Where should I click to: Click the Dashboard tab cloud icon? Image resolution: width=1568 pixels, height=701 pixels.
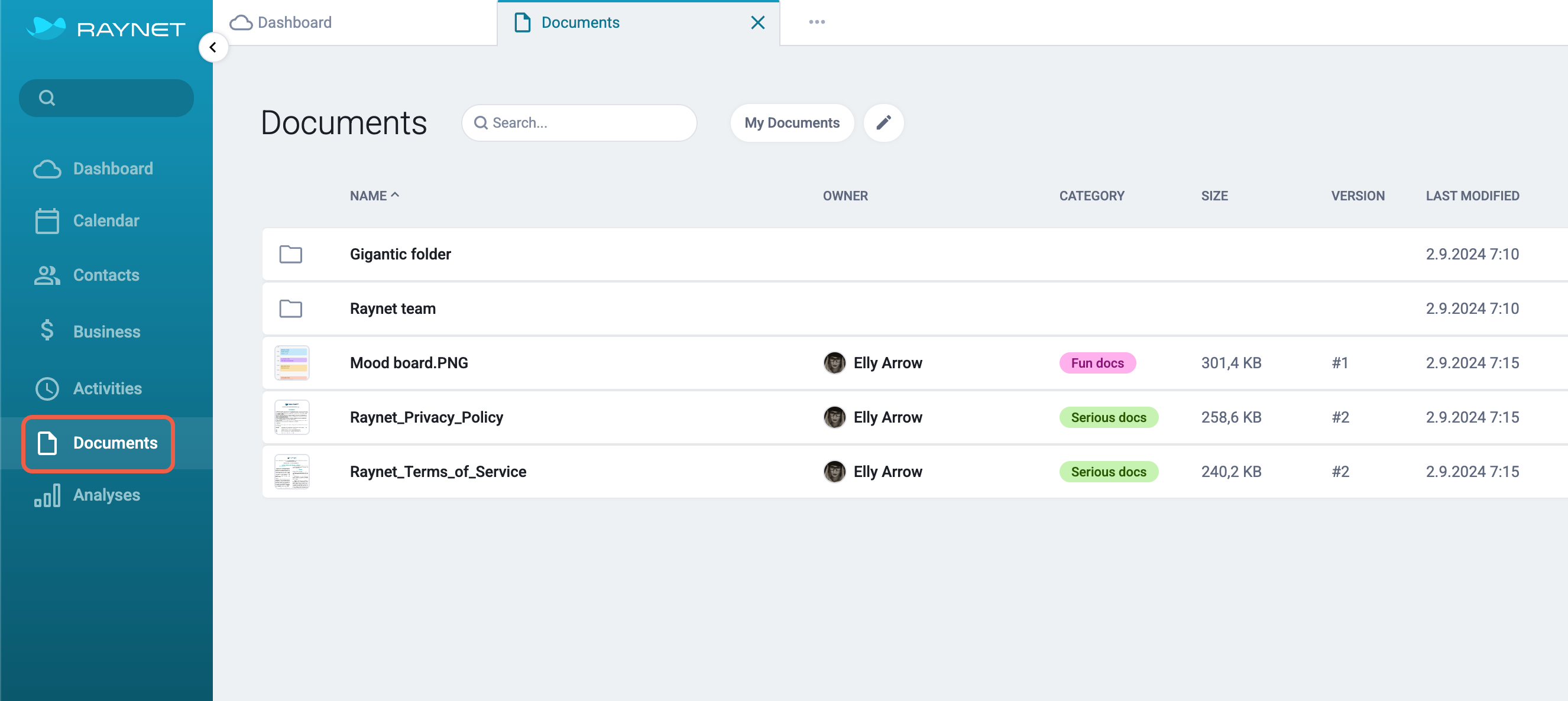click(241, 22)
